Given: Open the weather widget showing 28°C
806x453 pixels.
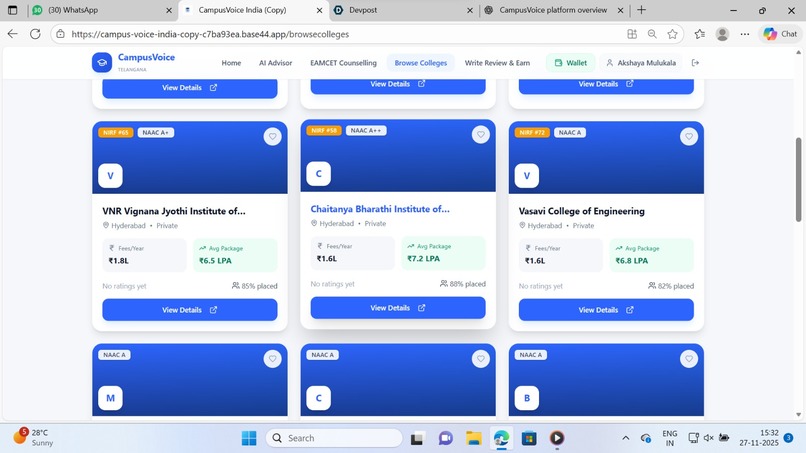Looking at the screenshot, I should click(33, 438).
